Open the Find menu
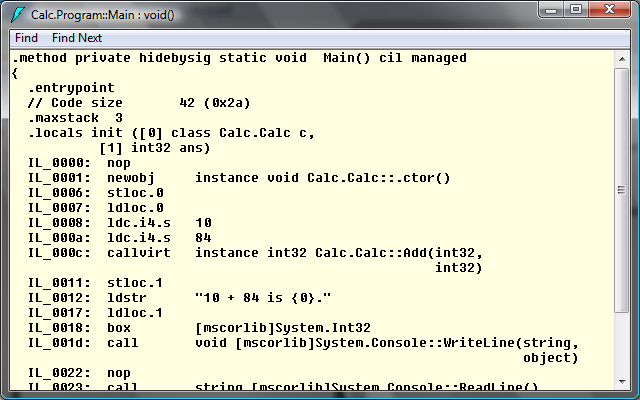Screen dimensions: 640x400 pos(26,38)
